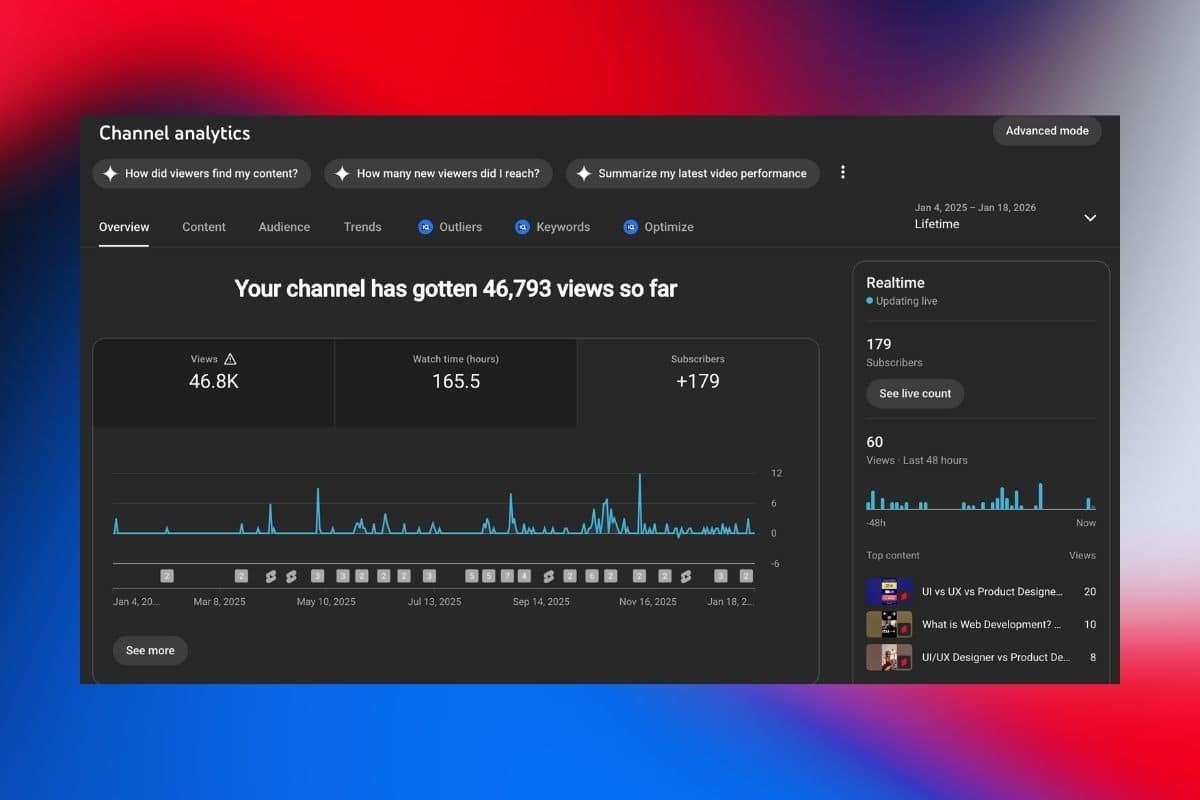Click See more below the chart
Screen dimensions: 1200x800
[150, 650]
